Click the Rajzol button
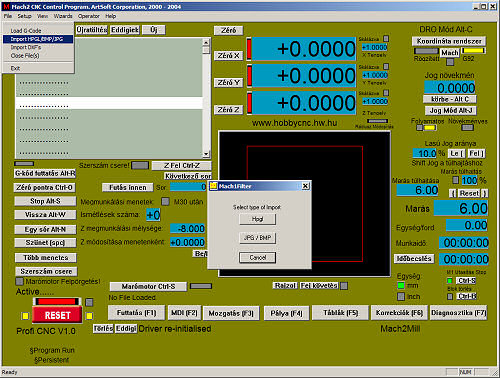Screen dimensions: 500x378 [285, 285]
